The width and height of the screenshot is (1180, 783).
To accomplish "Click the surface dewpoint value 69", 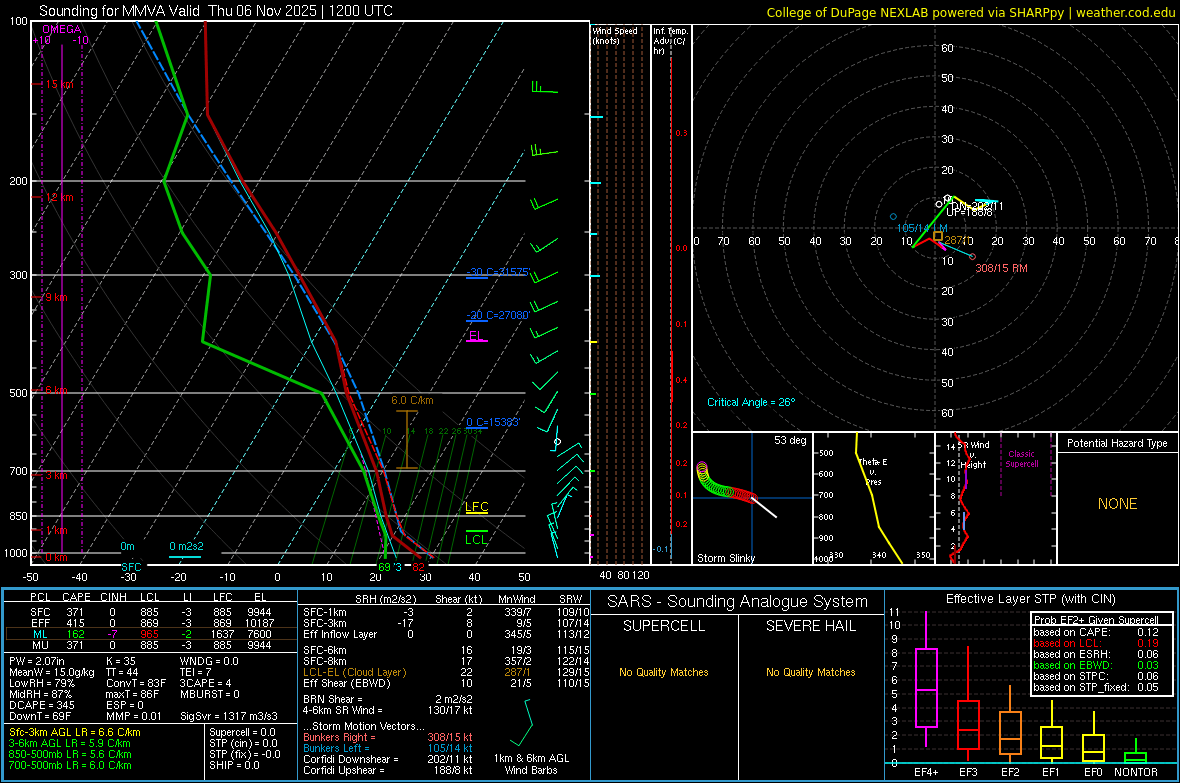I will [x=384, y=567].
